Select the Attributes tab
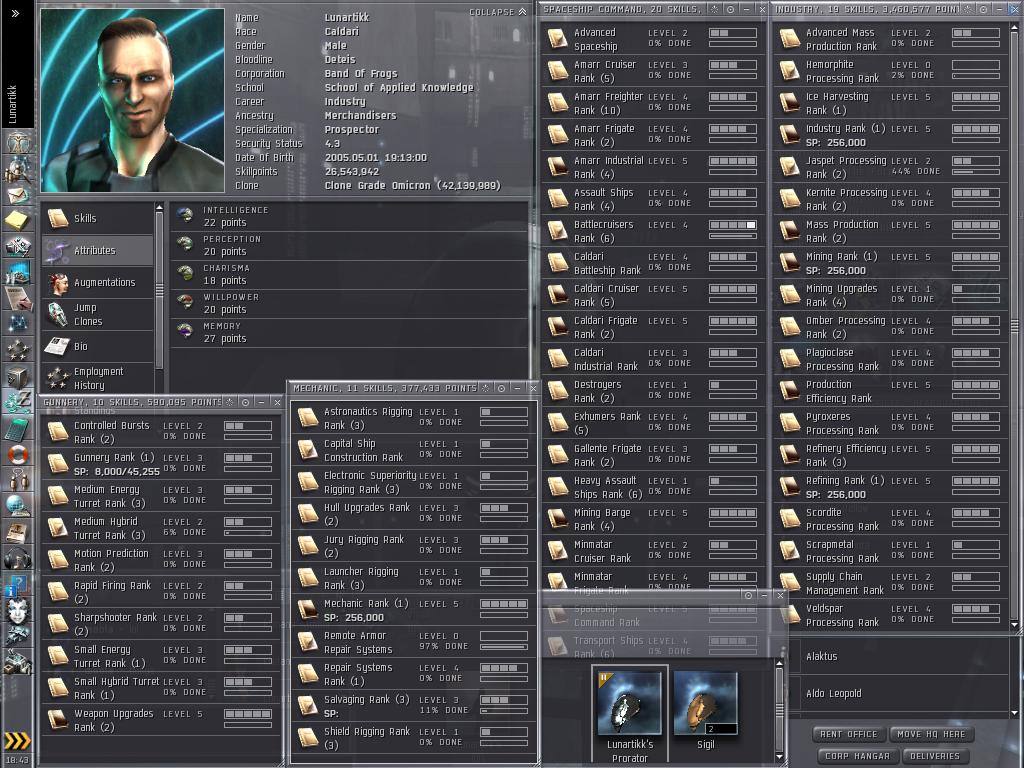 pyautogui.click(x=98, y=250)
